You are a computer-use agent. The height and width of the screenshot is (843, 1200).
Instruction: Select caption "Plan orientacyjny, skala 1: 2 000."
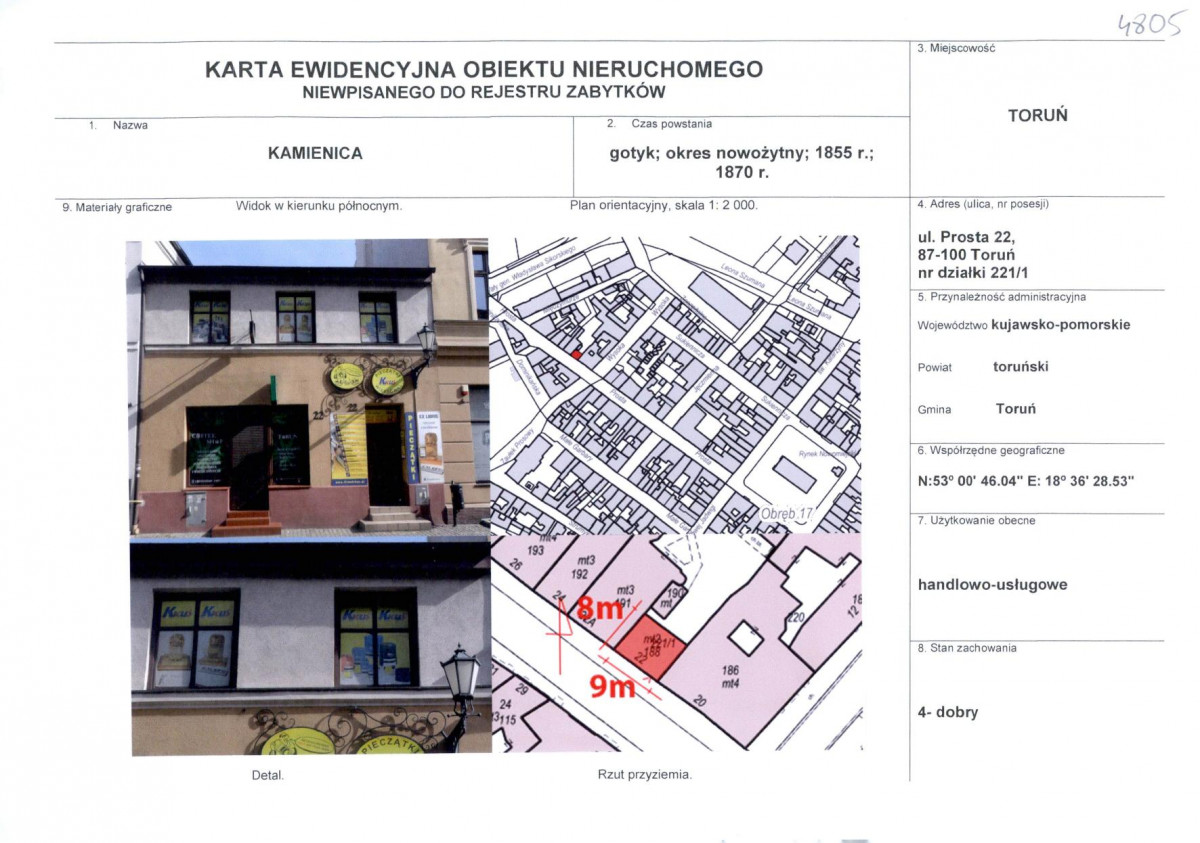pos(664,206)
